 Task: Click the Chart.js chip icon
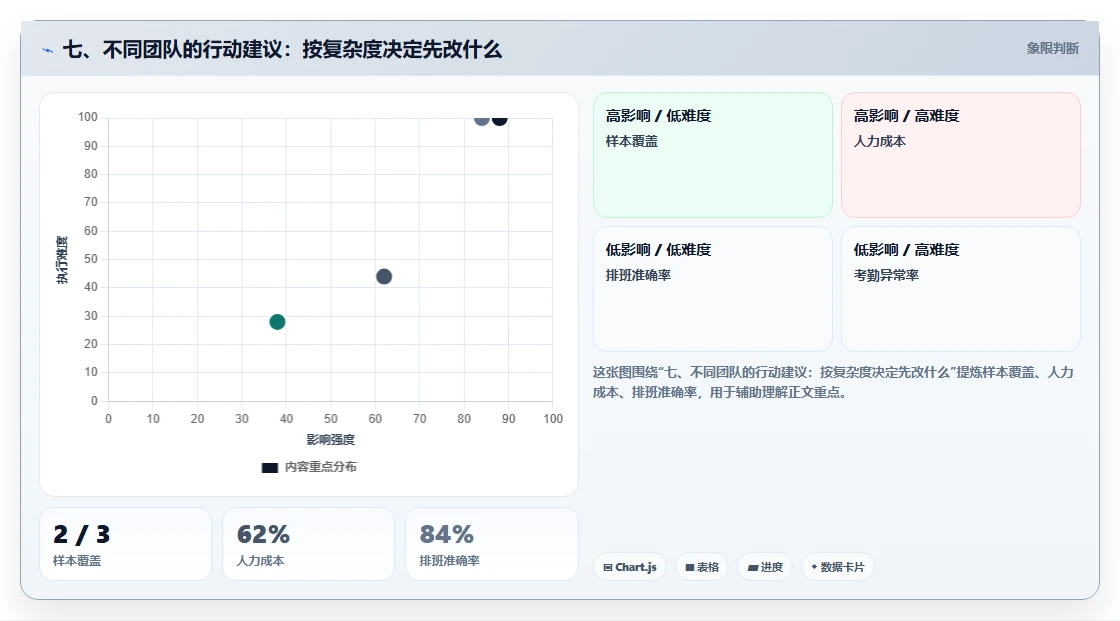(x=608, y=567)
